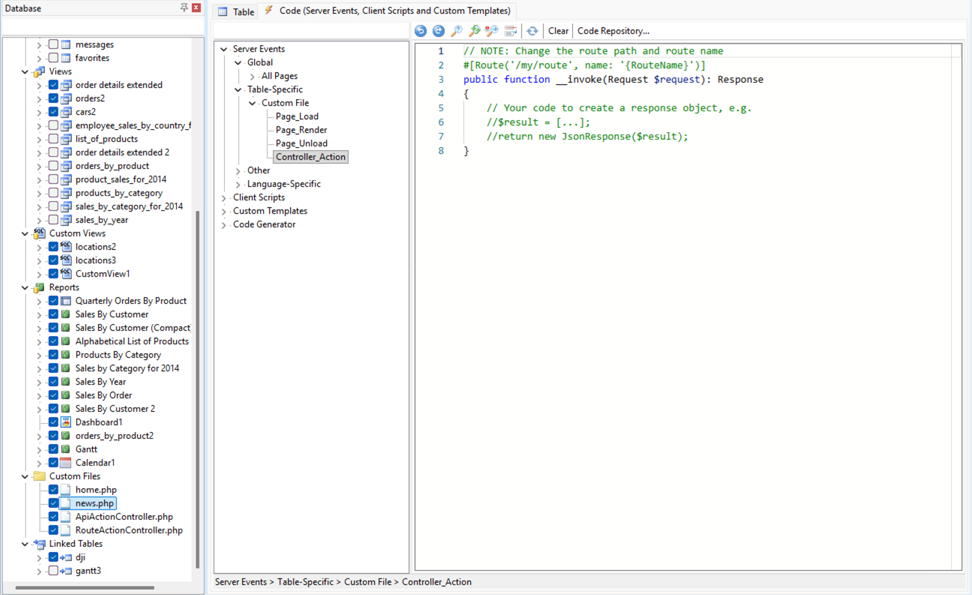Collapse the Server Events node
The height and width of the screenshot is (595, 972).
coord(224,49)
